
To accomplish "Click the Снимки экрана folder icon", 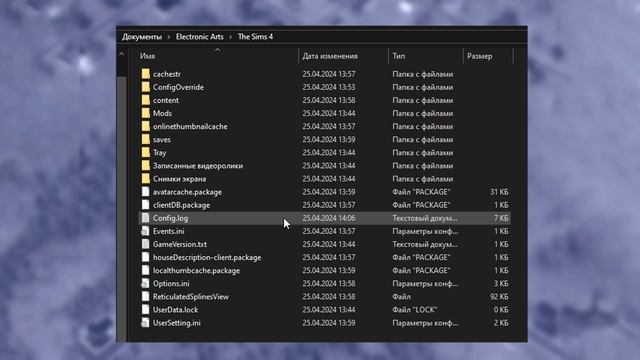I will pos(146,179).
